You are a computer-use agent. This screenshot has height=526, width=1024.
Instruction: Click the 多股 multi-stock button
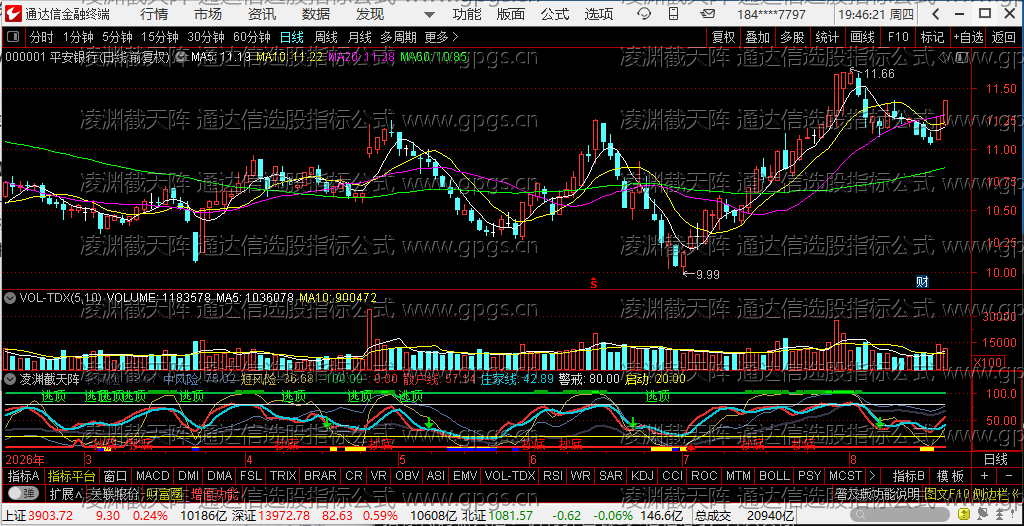point(792,37)
